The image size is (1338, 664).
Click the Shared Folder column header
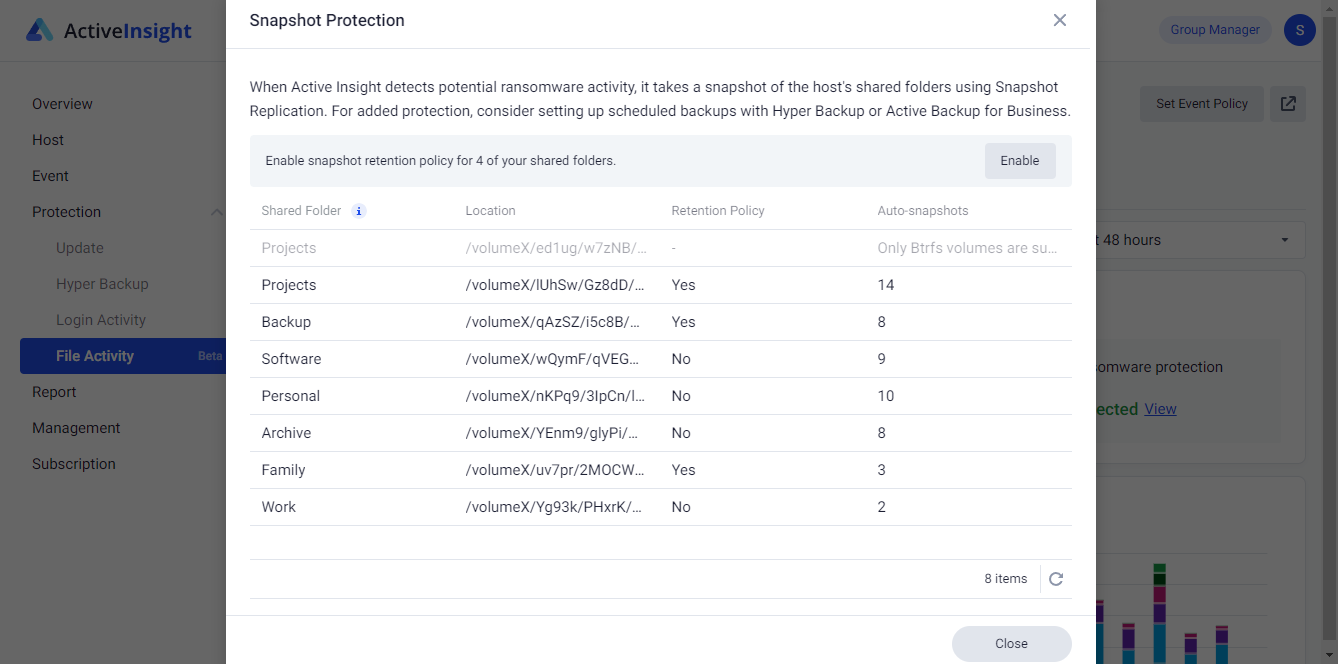pos(301,211)
